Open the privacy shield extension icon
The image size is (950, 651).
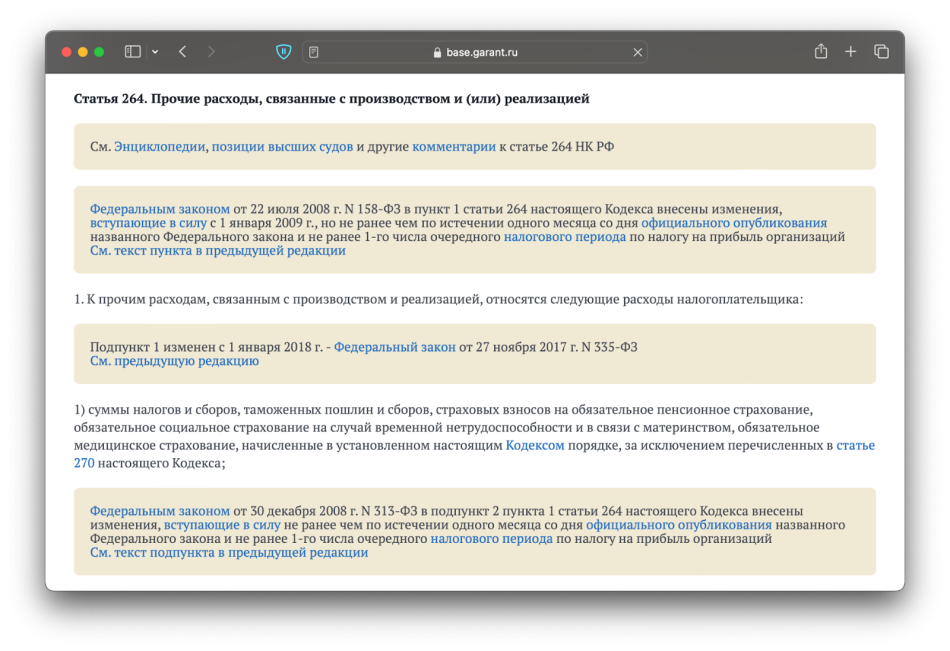284,52
